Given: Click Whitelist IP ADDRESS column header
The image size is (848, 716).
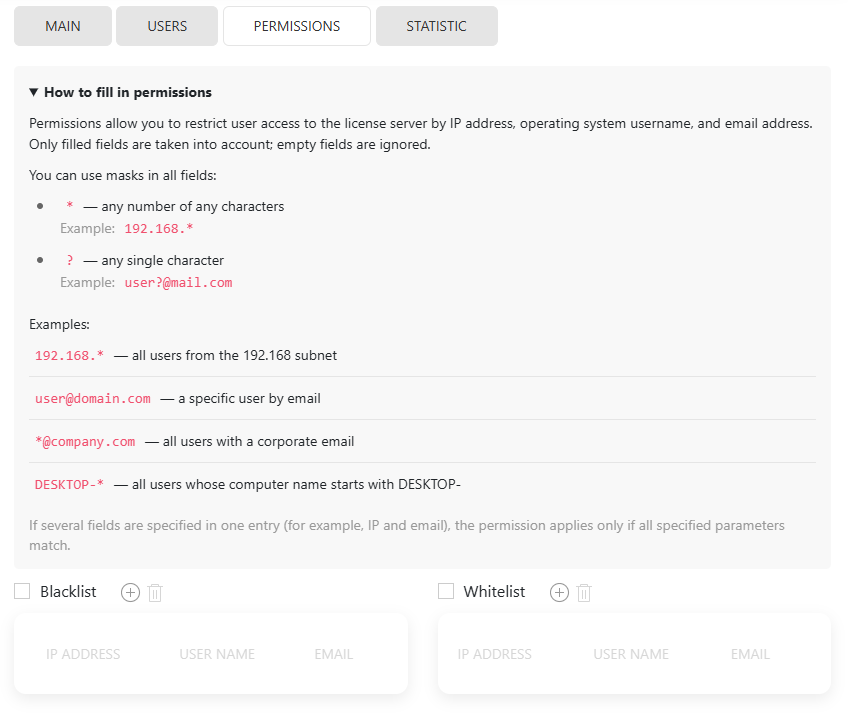Looking at the screenshot, I should point(494,654).
